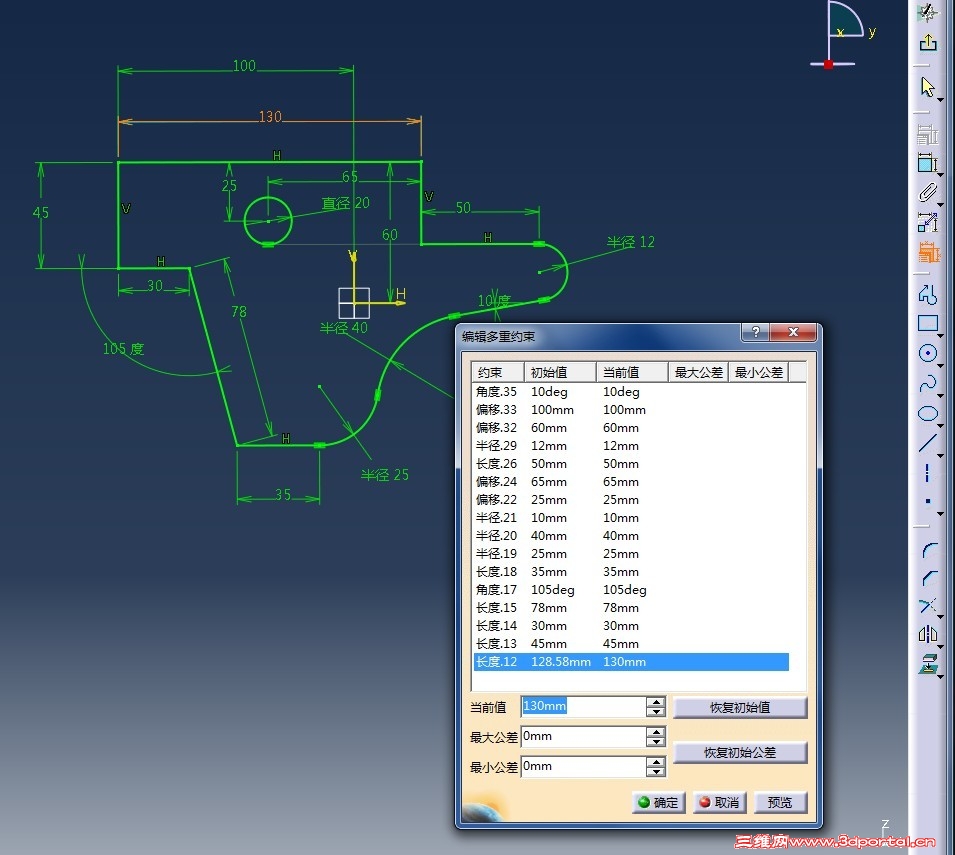
Task: Increase 最大公差 with its up arrow
Action: pyautogui.click(x=655, y=732)
